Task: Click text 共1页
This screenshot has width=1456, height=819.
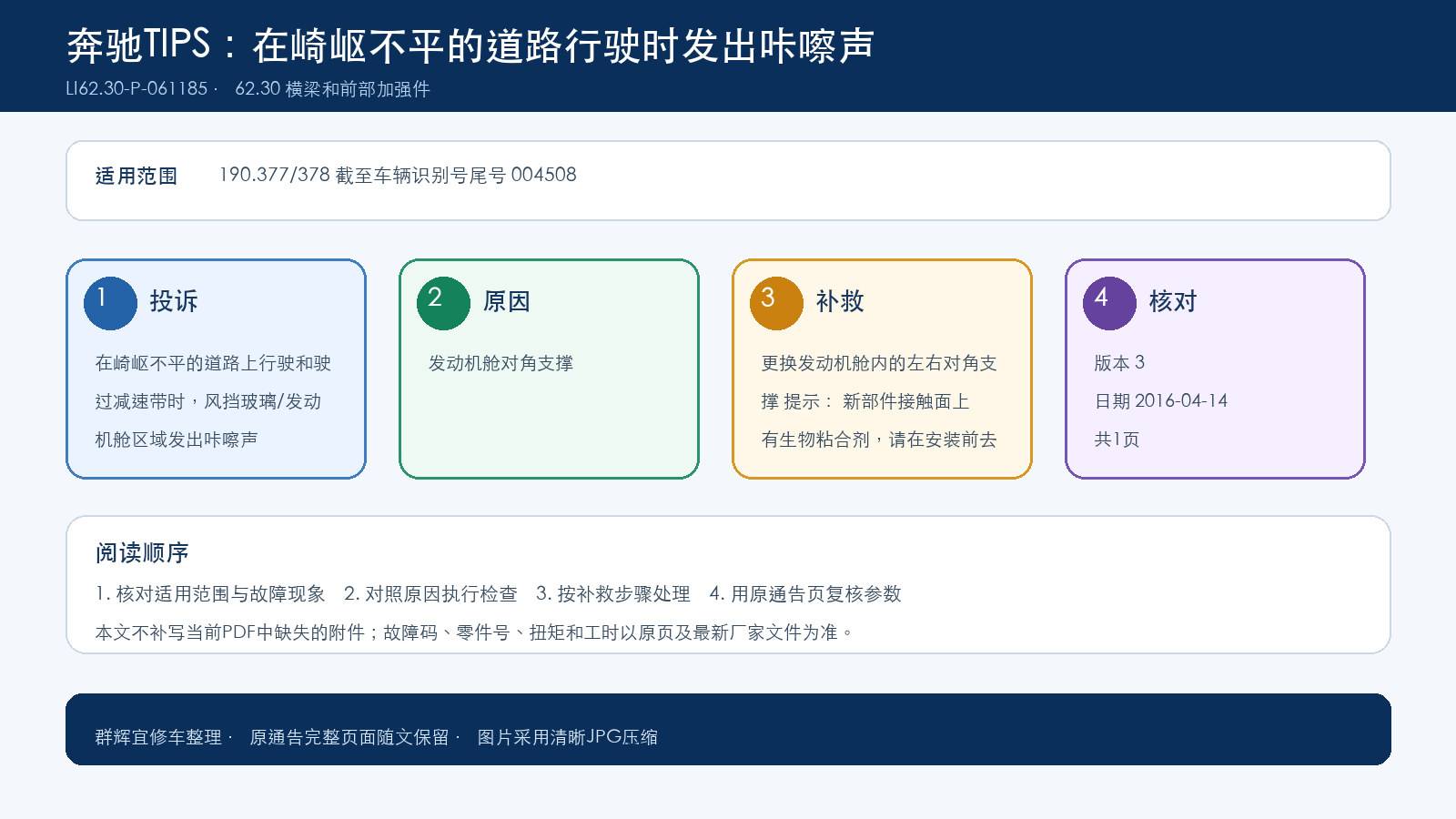Action: pyautogui.click(x=1117, y=440)
